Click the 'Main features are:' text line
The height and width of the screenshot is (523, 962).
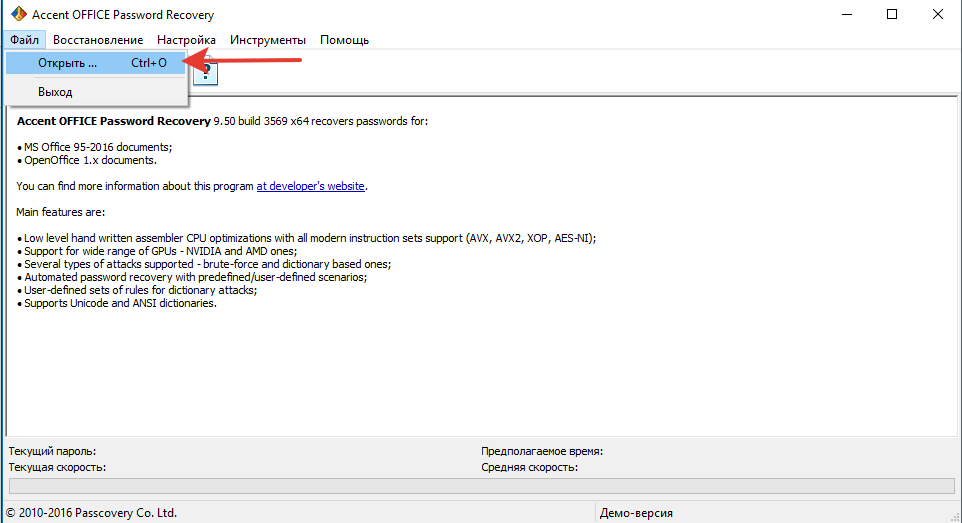coord(61,212)
